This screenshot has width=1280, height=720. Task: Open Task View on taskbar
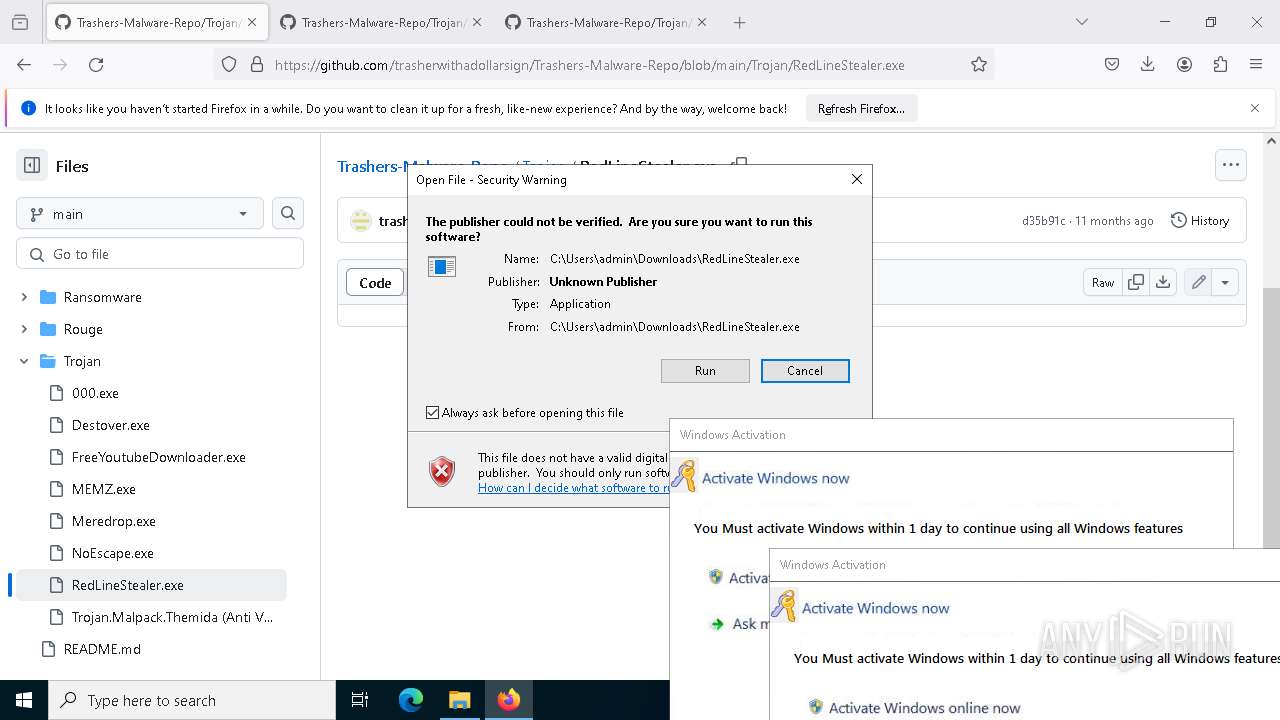(360, 700)
